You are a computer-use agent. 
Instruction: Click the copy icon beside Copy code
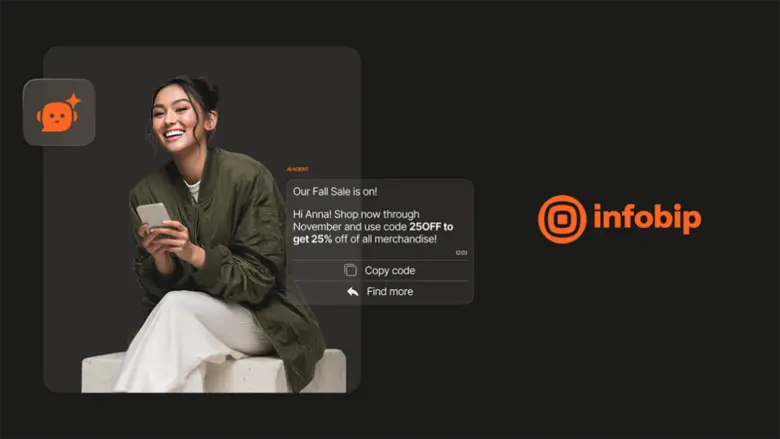(x=350, y=270)
